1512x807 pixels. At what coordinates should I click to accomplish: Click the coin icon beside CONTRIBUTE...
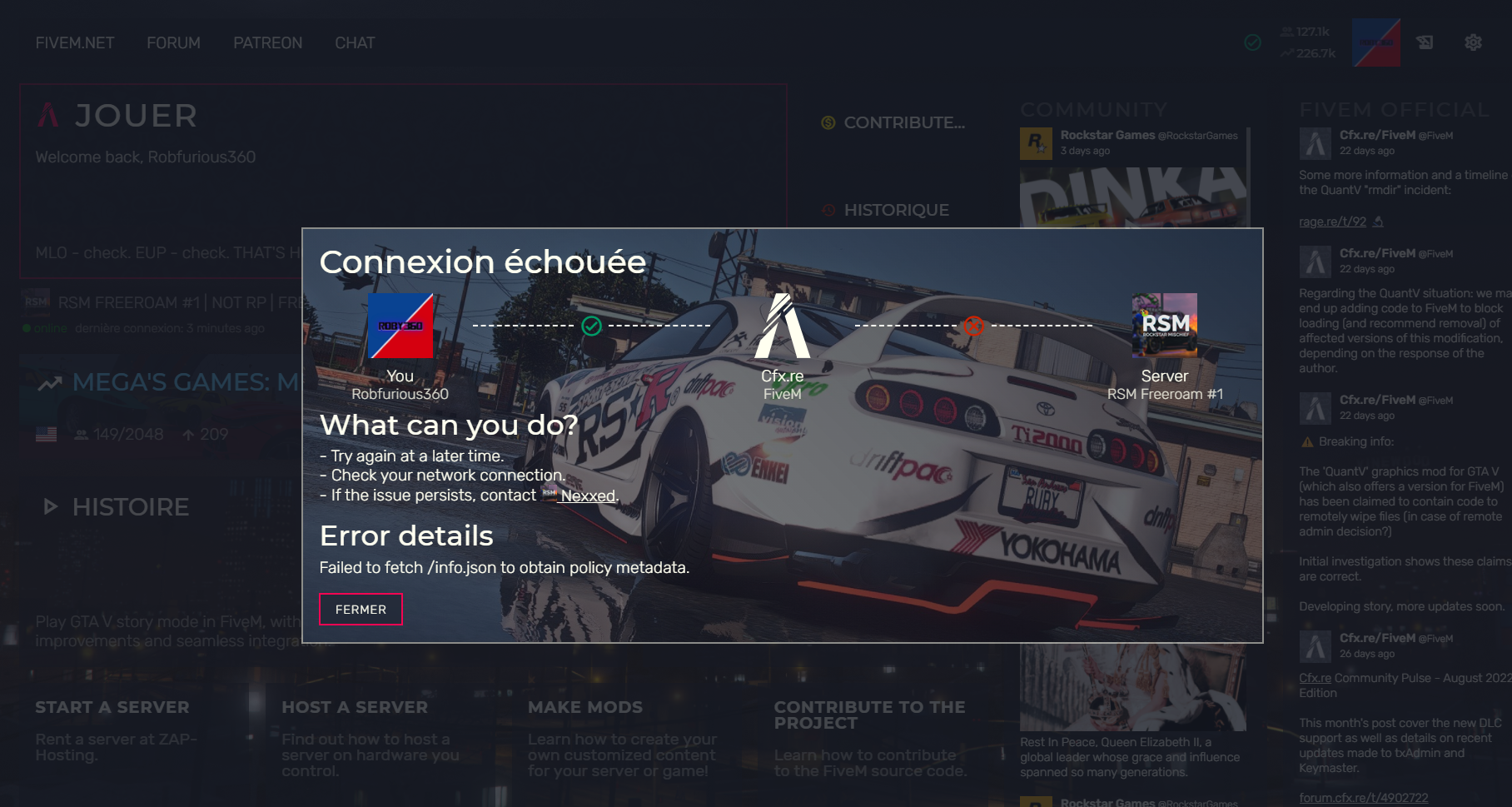pyautogui.click(x=828, y=122)
